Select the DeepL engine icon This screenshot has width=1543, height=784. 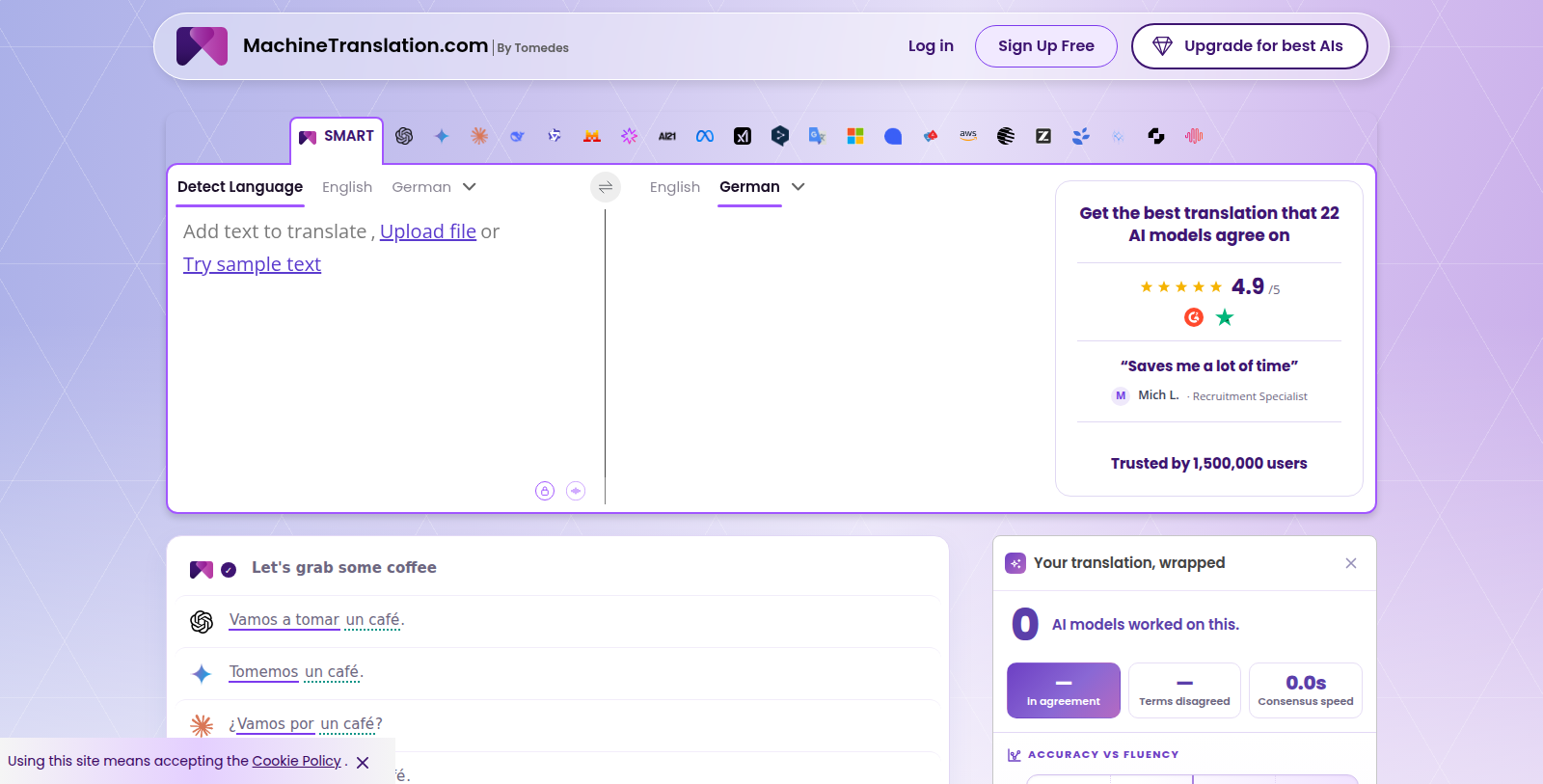click(x=780, y=136)
